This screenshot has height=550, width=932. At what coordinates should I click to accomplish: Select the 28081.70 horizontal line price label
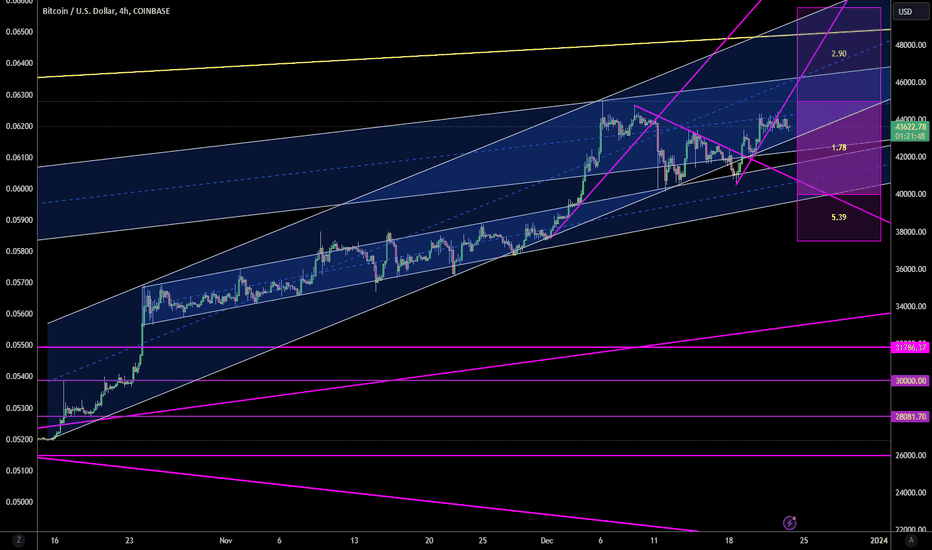coord(910,417)
